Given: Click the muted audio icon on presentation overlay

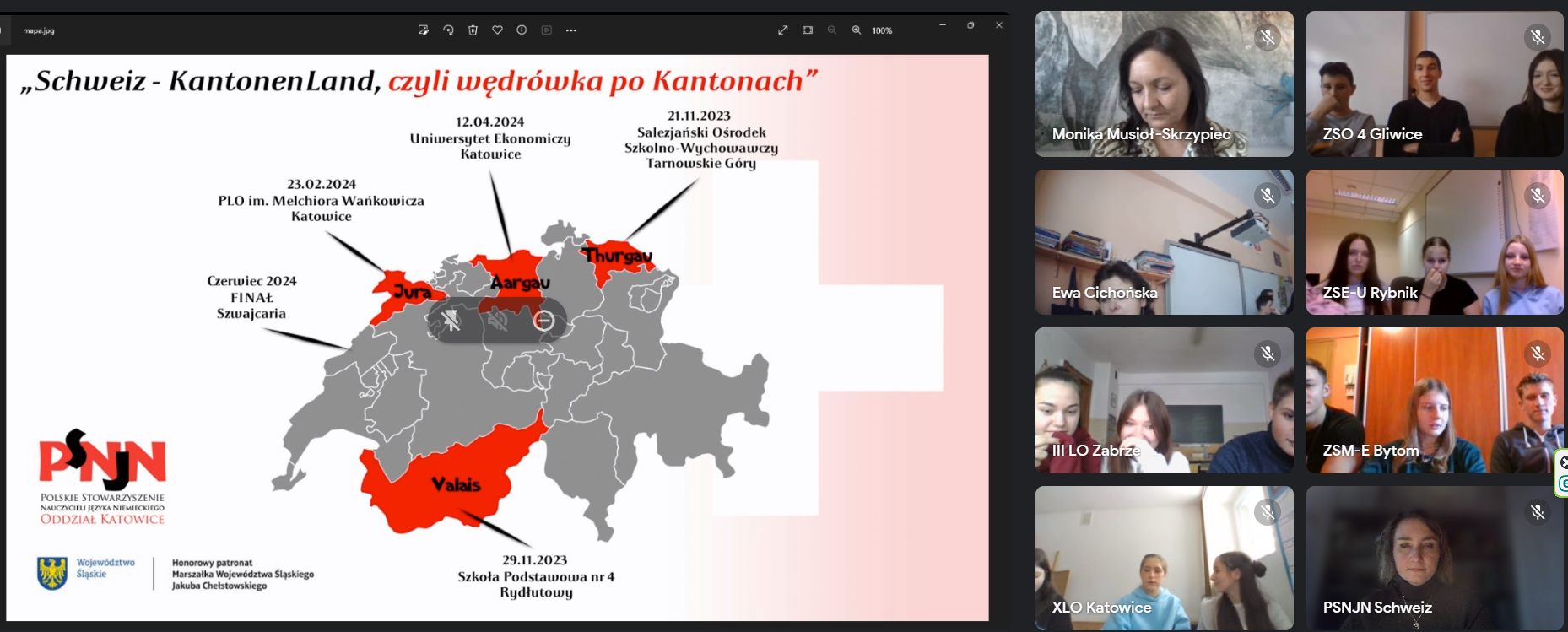Looking at the screenshot, I should 498,321.
